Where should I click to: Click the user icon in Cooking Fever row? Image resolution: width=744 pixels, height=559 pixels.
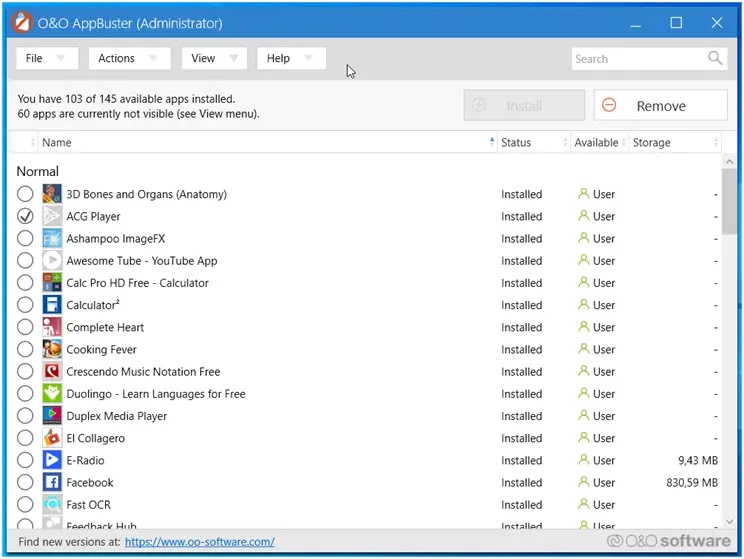[583, 348]
